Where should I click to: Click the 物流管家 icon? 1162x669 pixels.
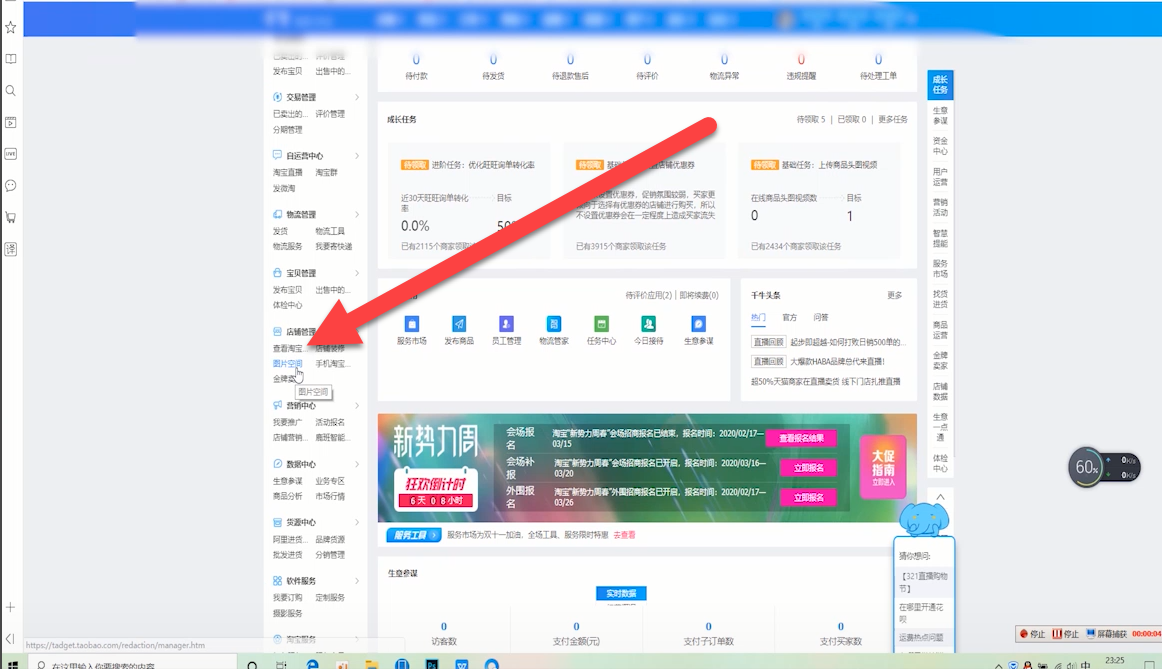[x=553, y=324]
